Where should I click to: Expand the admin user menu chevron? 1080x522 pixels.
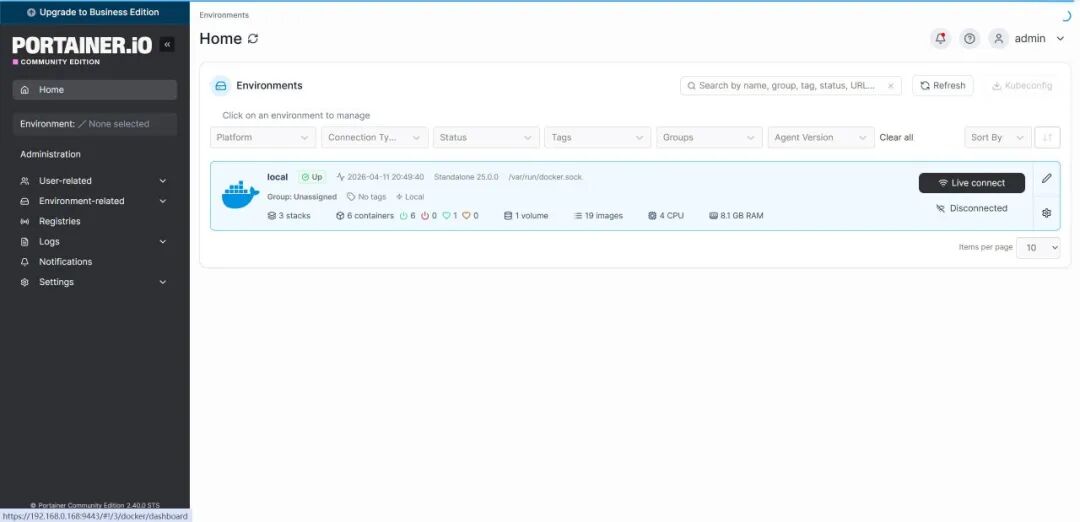(x=1060, y=39)
